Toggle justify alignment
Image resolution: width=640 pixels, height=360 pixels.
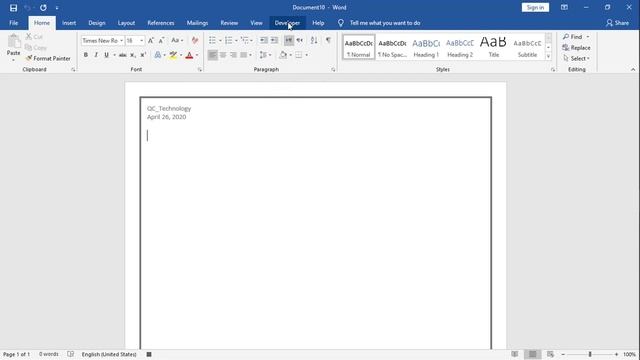[244, 55]
